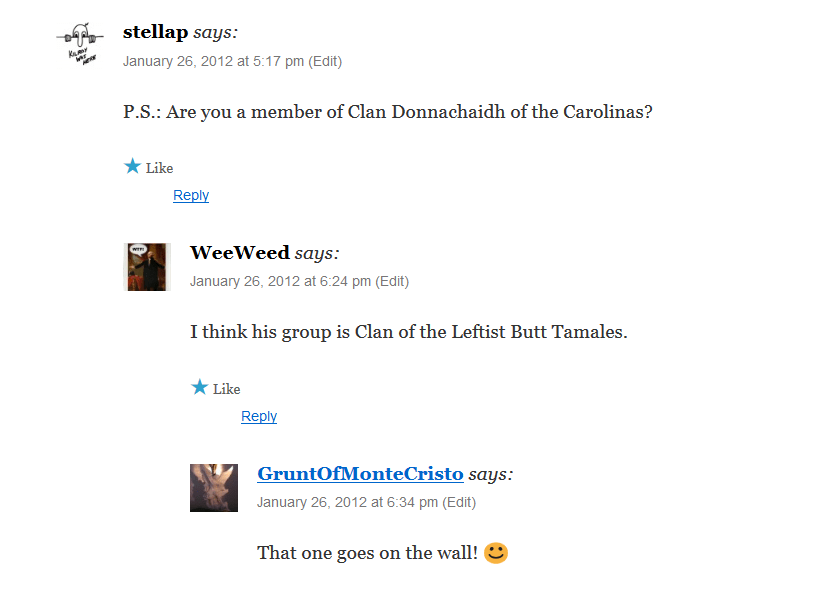This screenshot has height=596, width=827.
Task: Open the GruntOfMonteCristo profile link
Action: click(360, 474)
